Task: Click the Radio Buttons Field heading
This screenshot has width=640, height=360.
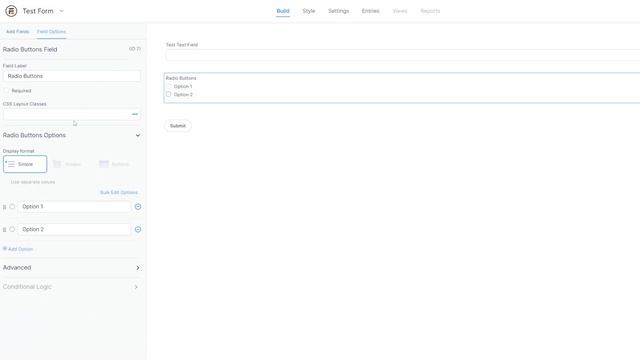Action: (x=30, y=49)
